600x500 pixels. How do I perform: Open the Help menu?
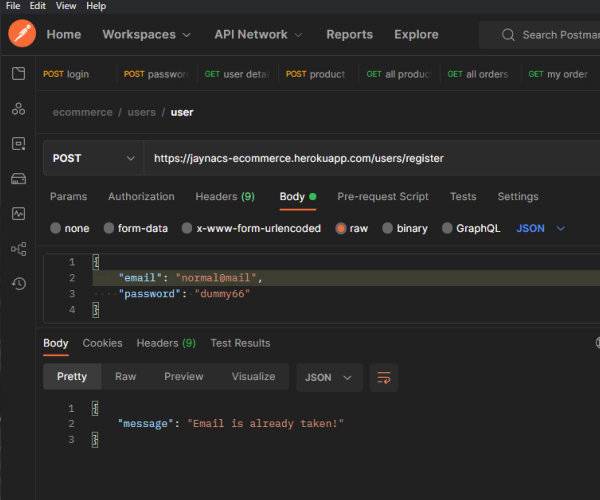96,6
